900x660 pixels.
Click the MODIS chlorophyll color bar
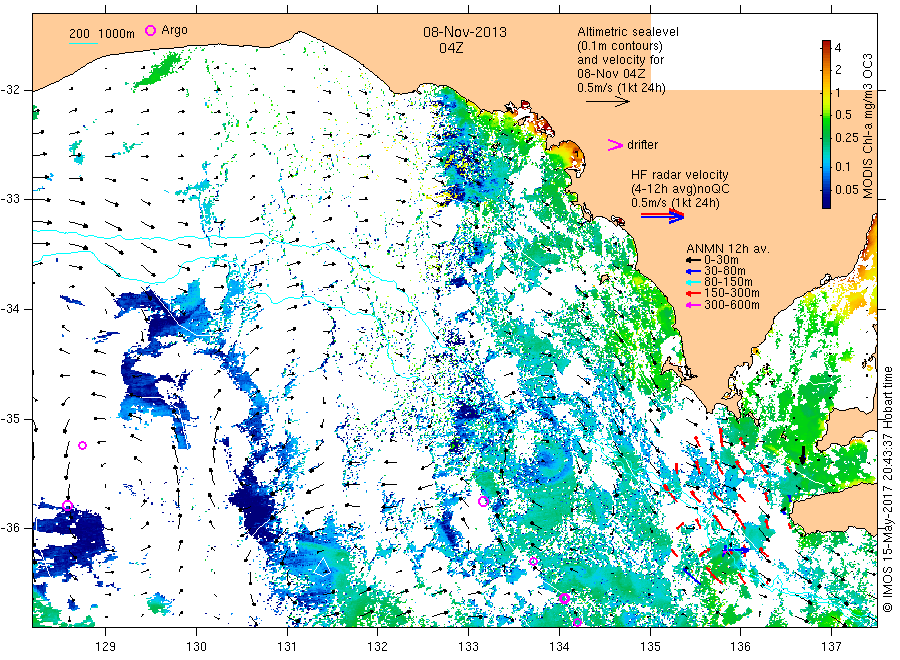click(826, 124)
